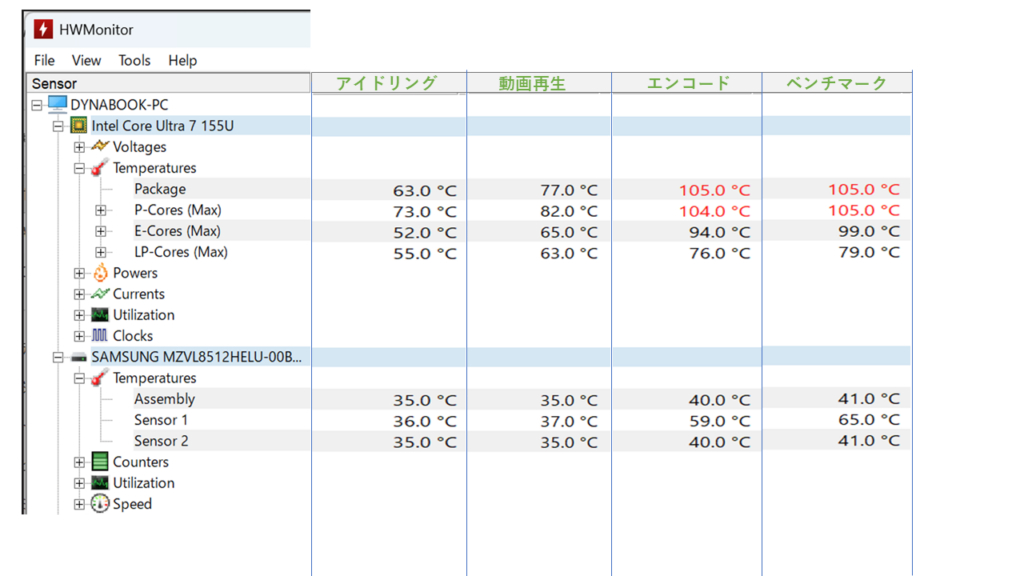This screenshot has width=1024, height=576.
Task: Click the Voltages lightning icon
Action: 99,147
